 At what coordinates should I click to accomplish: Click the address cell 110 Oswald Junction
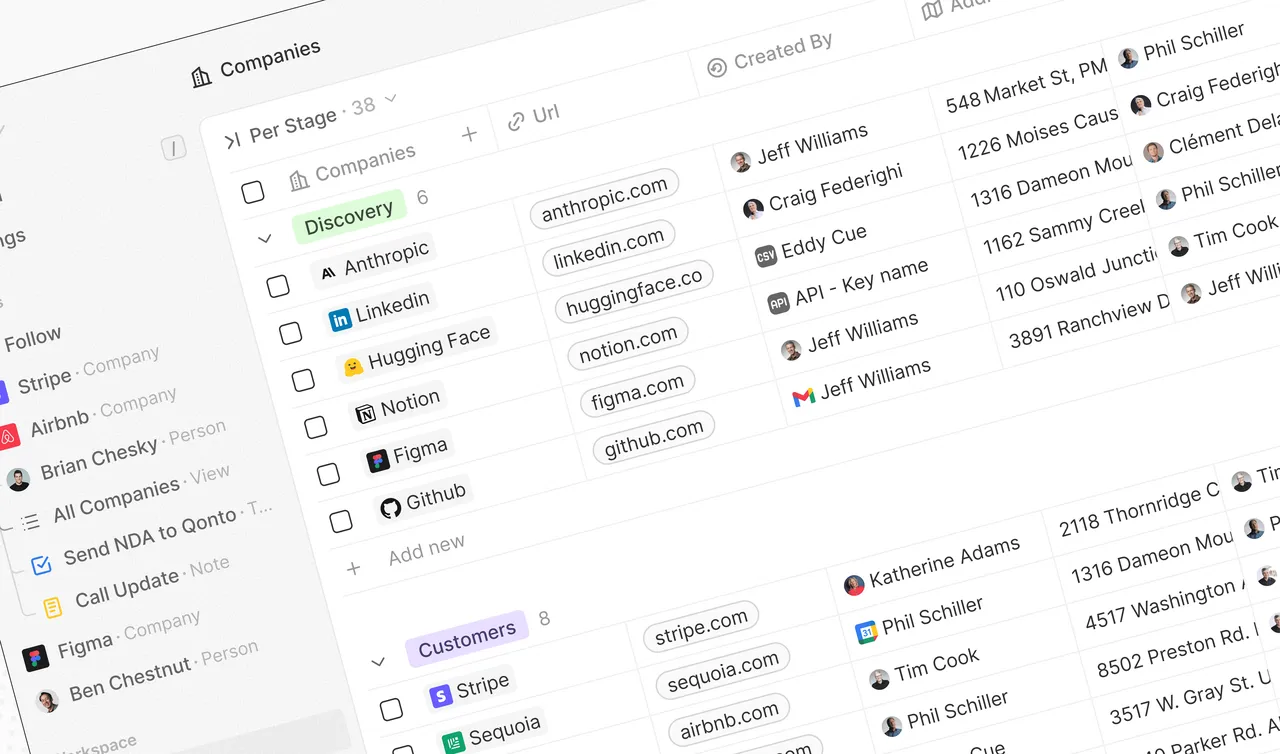1077,274
